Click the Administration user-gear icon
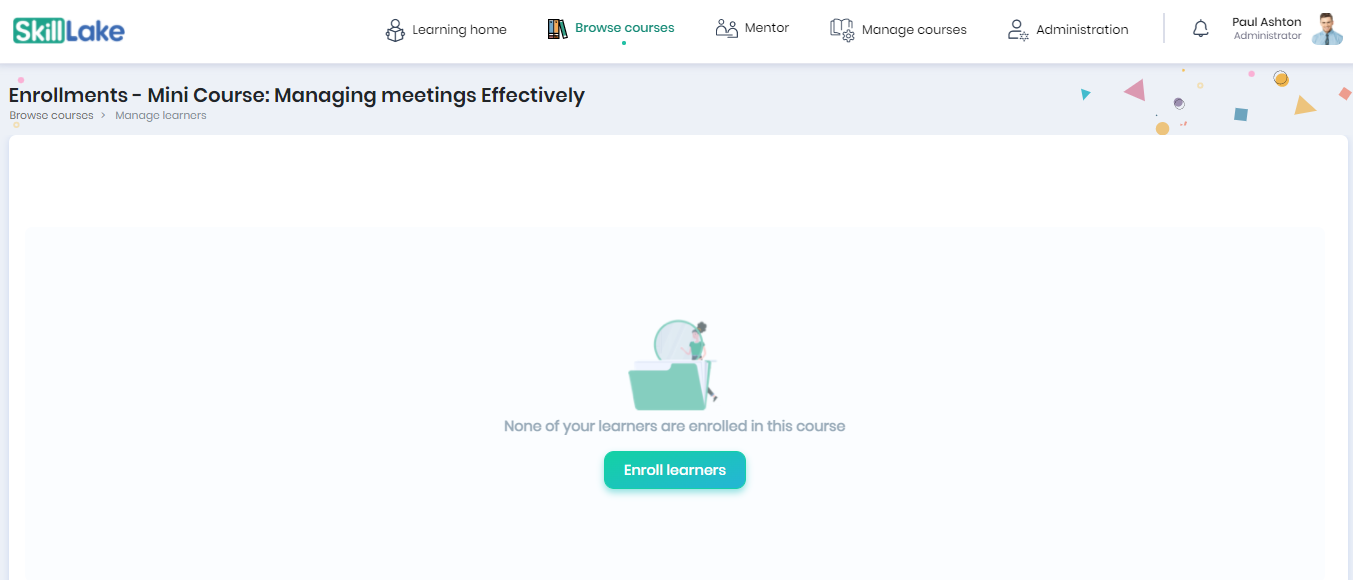1353x580 pixels. coord(1018,30)
